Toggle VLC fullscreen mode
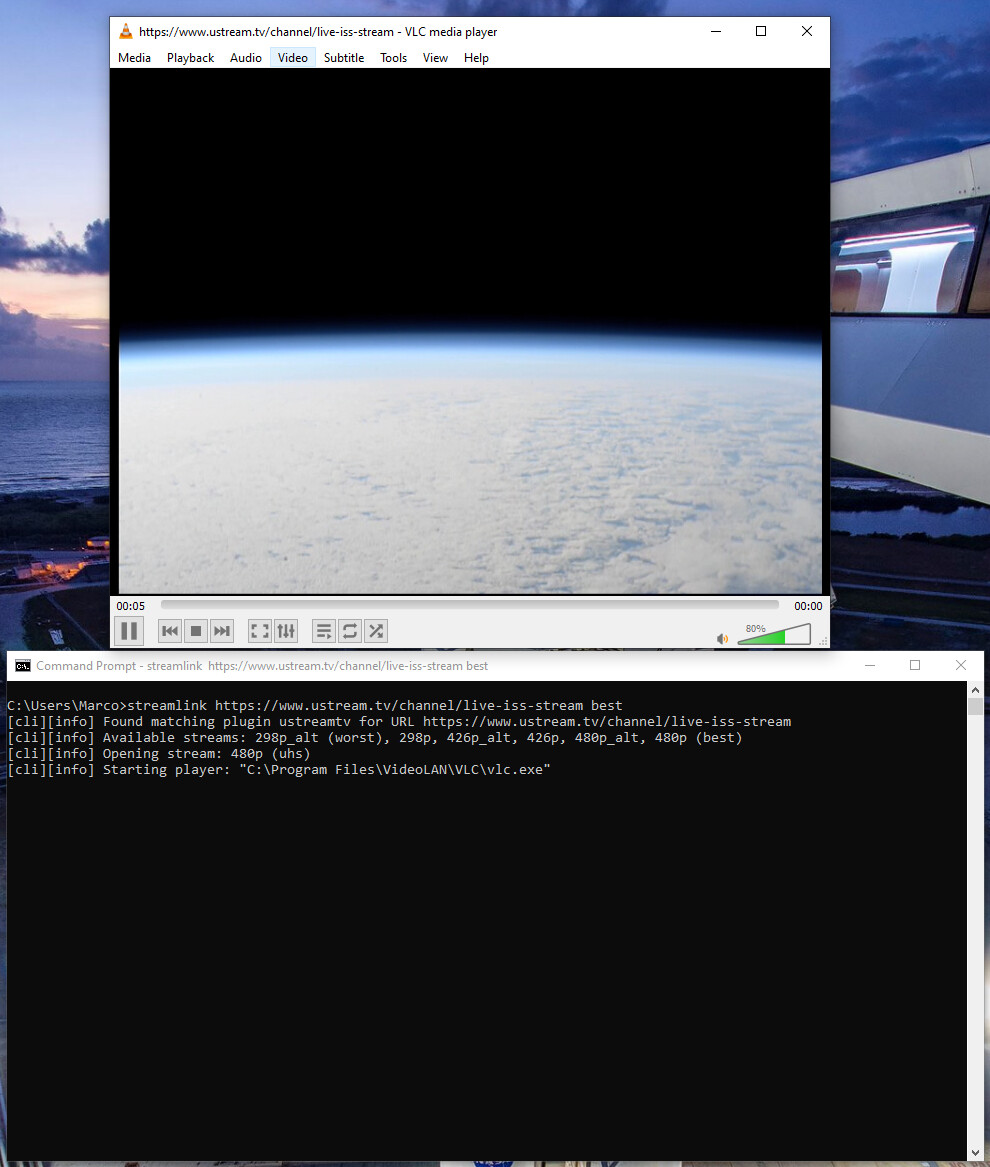Screen dimensions: 990x1167 (x=260, y=631)
